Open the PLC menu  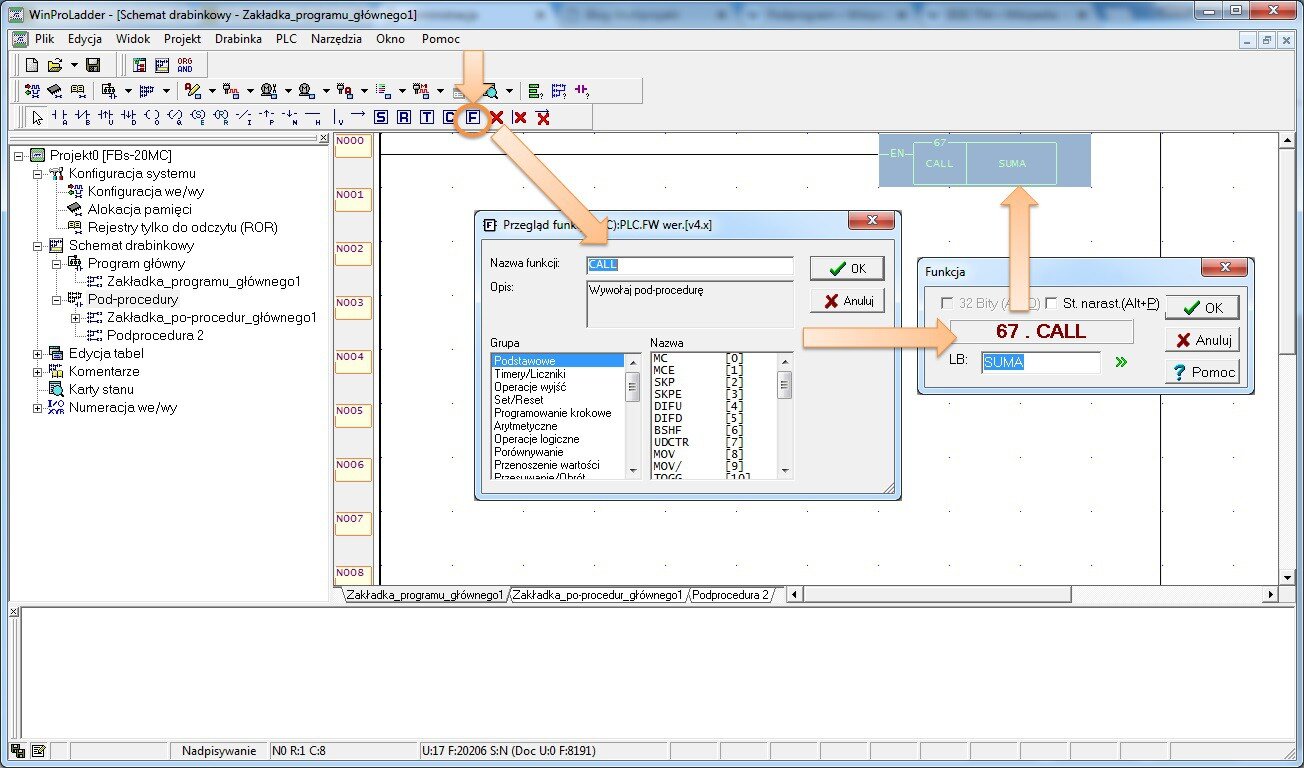[287, 39]
